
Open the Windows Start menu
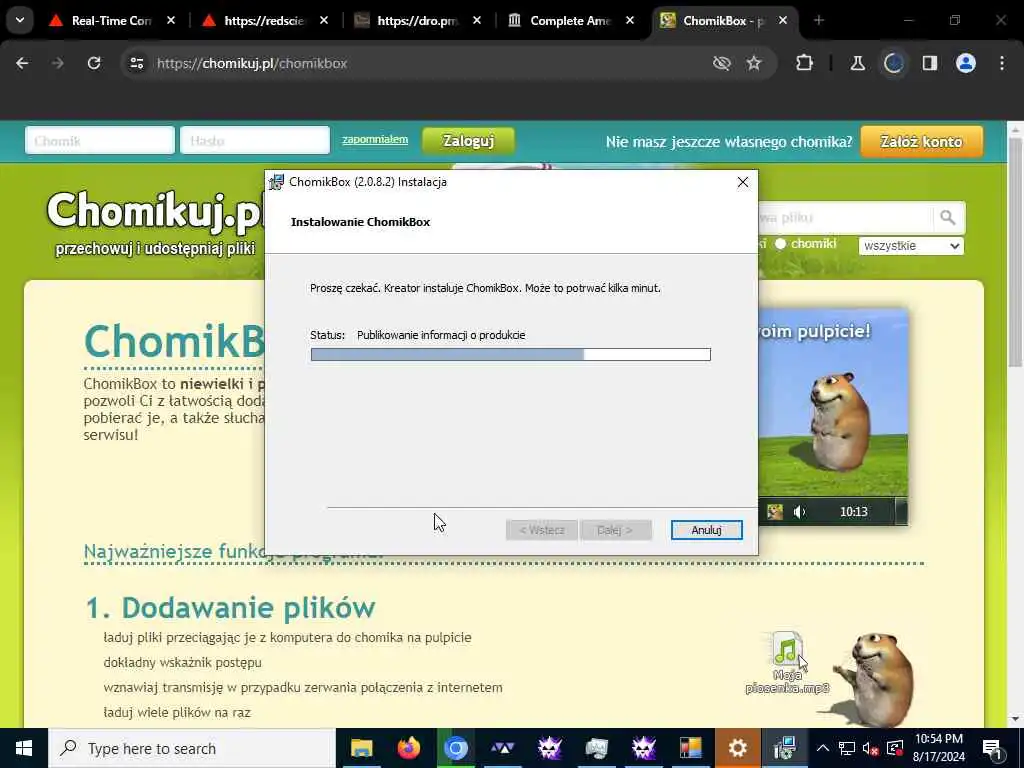tap(24, 748)
